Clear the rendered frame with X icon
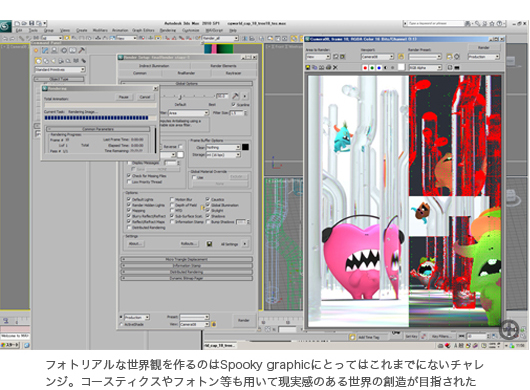 pos(335,68)
